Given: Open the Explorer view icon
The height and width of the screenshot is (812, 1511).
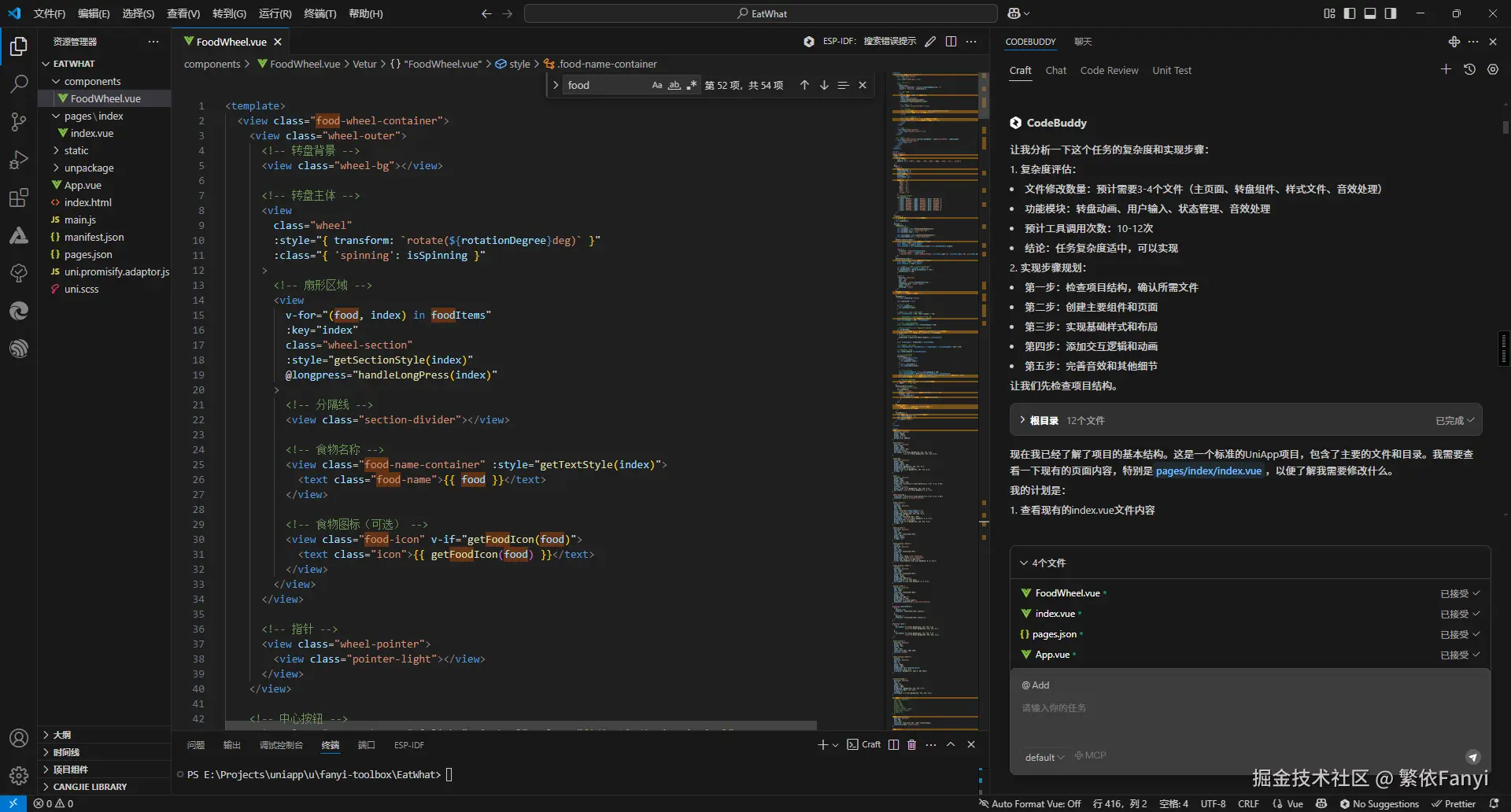Looking at the screenshot, I should 19,46.
